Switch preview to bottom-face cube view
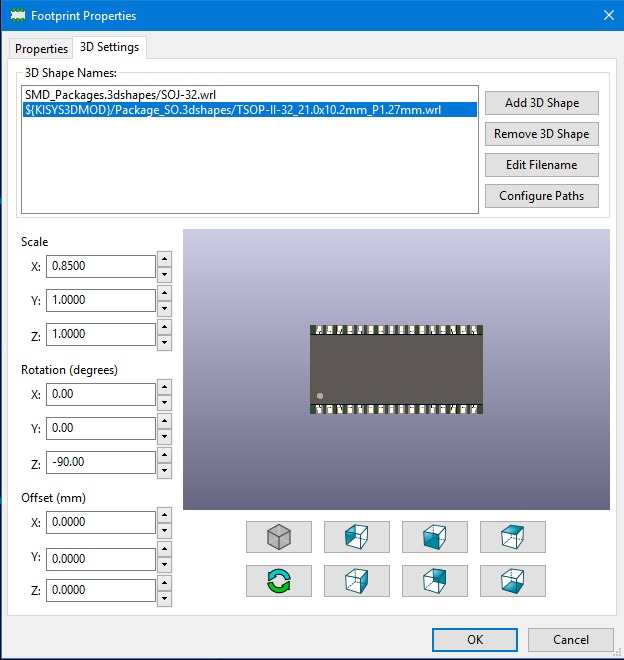This screenshot has height=660, width=624. pyautogui.click(x=512, y=581)
